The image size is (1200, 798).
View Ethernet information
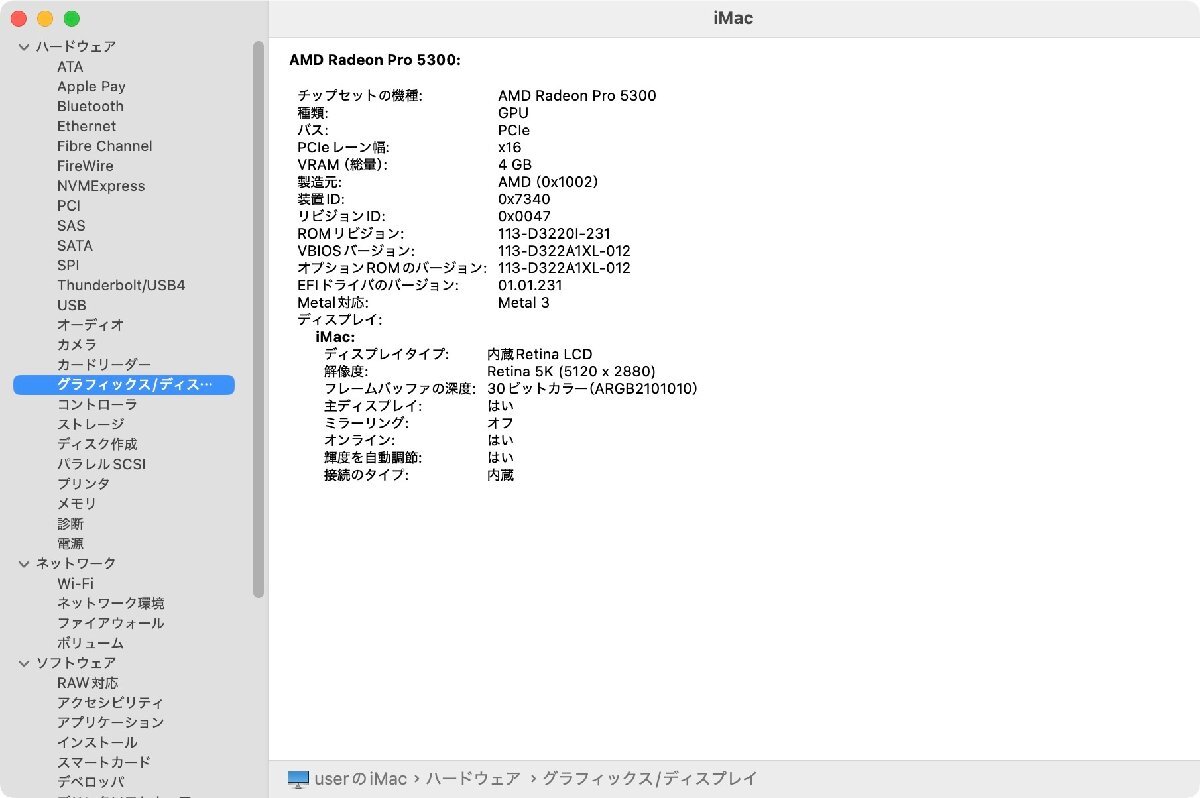86,126
